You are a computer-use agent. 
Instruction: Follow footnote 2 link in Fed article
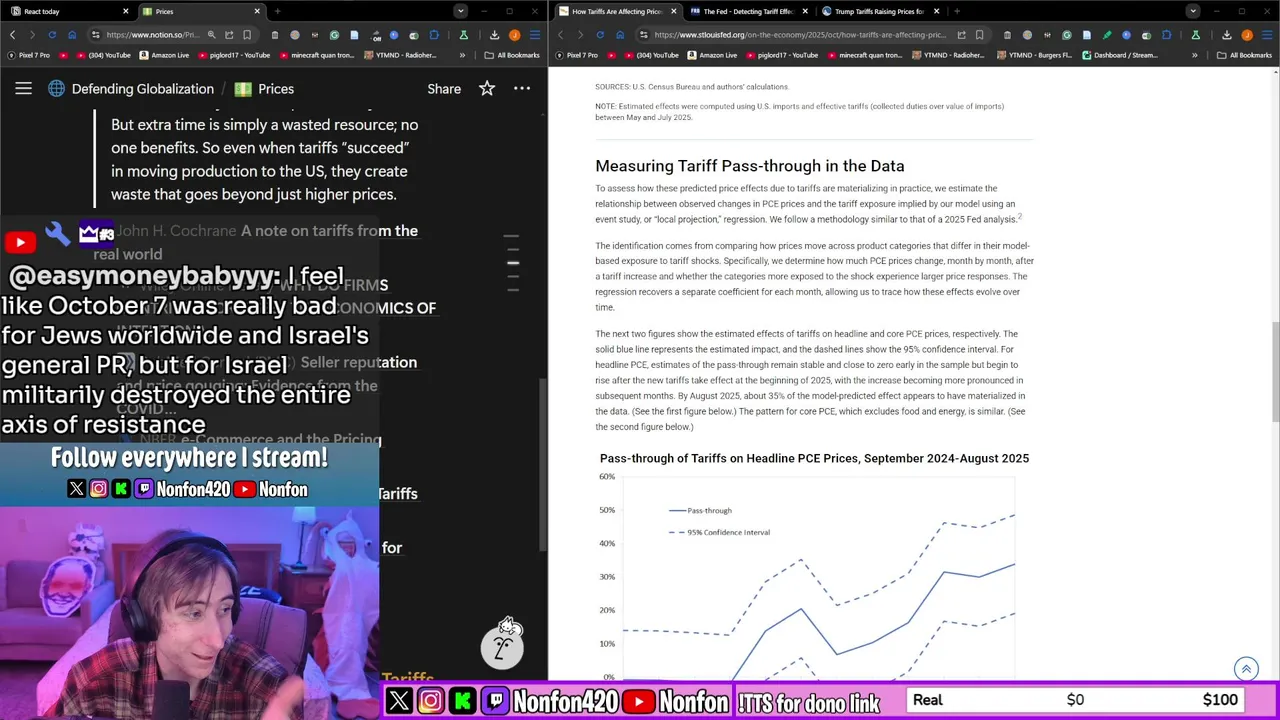point(1019,216)
